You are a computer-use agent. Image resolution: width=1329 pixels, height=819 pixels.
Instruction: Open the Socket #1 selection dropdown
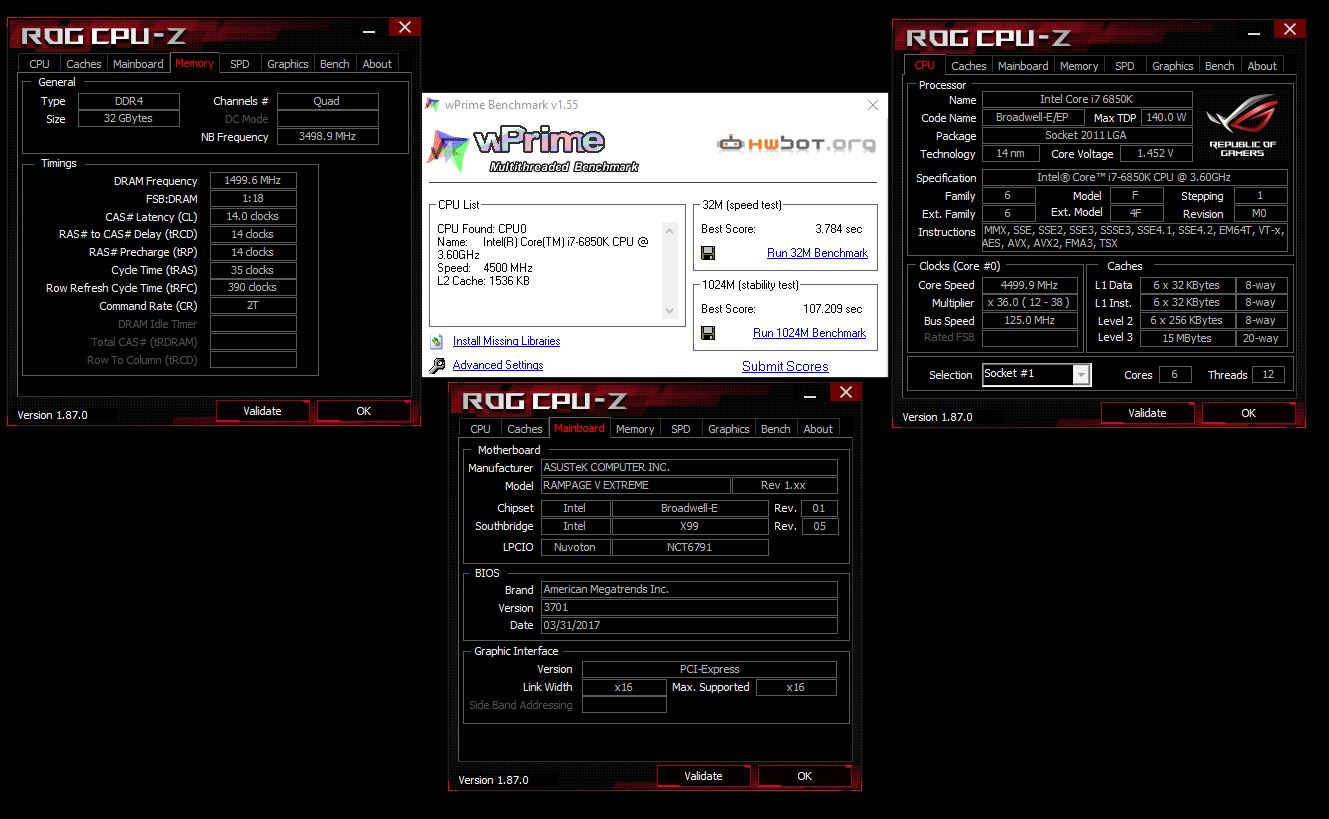point(1081,374)
